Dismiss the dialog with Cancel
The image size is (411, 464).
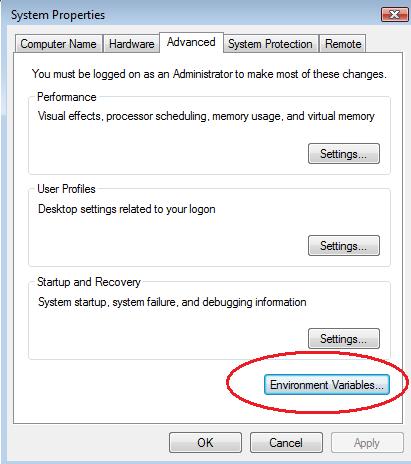[x=286, y=443]
